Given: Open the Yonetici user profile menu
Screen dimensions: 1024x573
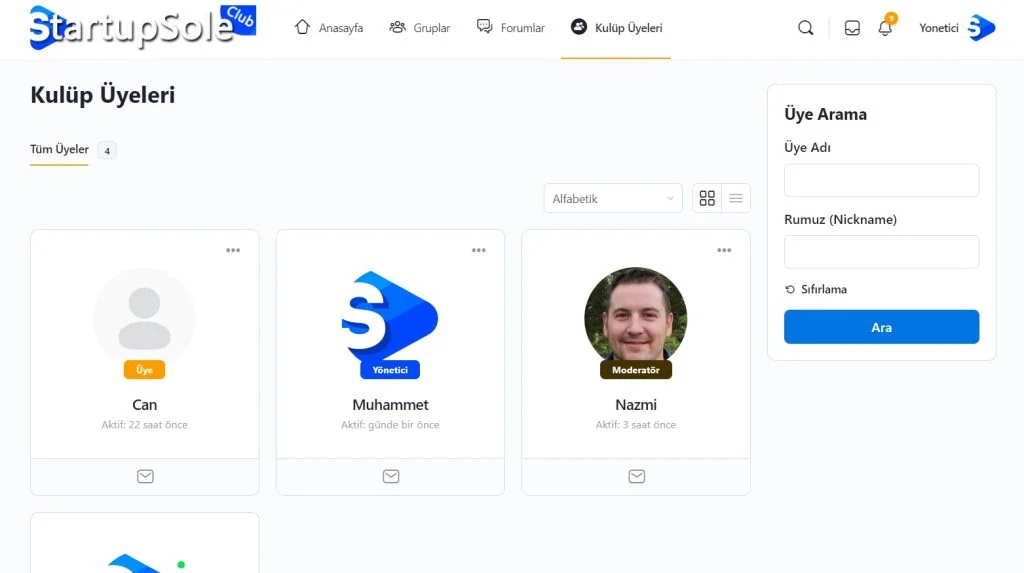Looking at the screenshot, I should [x=956, y=28].
